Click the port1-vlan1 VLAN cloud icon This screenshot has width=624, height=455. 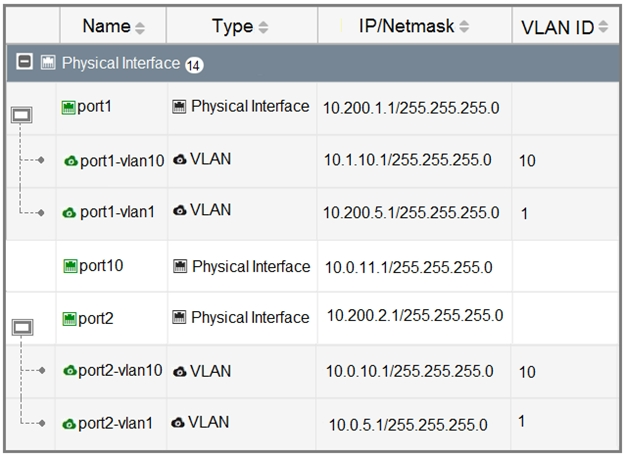click(70, 213)
